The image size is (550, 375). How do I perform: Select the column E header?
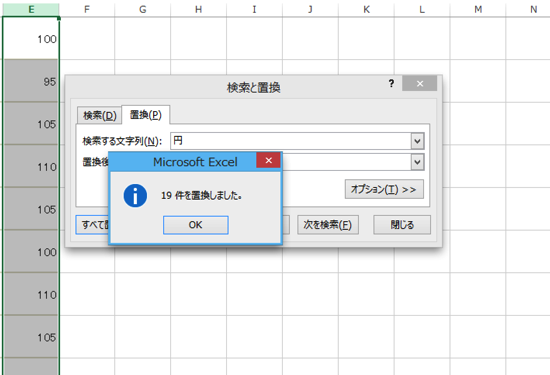pyautogui.click(x=31, y=9)
